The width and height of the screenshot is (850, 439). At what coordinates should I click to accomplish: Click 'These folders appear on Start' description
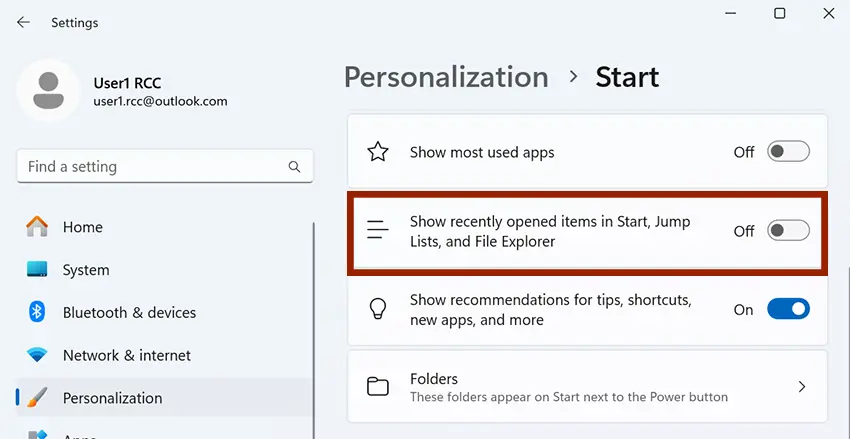point(569,397)
